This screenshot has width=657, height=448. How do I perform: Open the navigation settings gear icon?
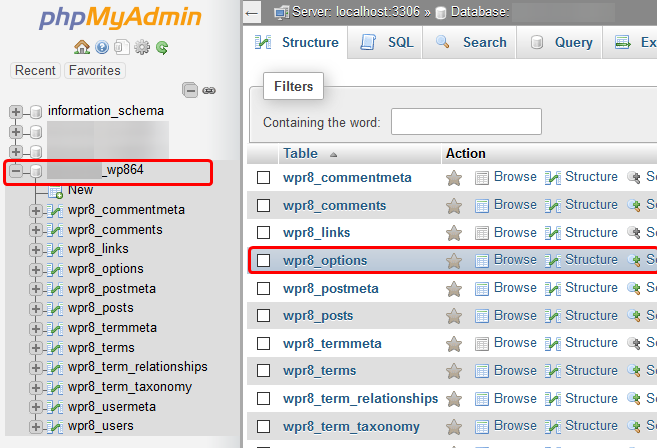click(x=142, y=47)
